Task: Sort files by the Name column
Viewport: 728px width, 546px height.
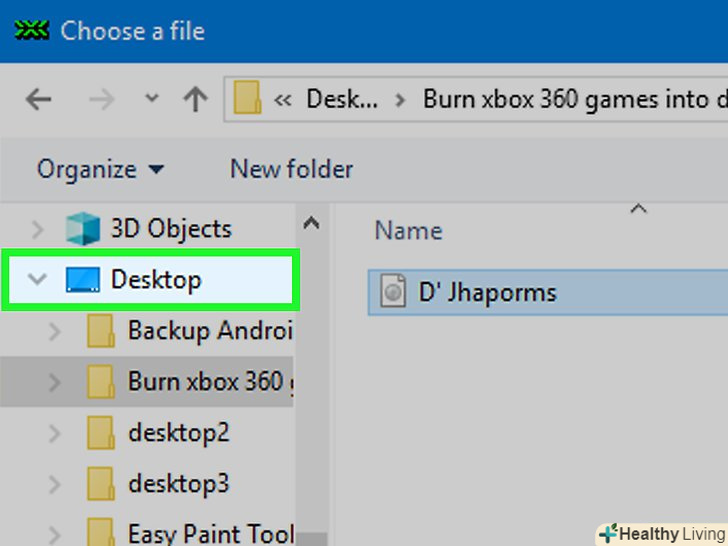Action: click(409, 230)
